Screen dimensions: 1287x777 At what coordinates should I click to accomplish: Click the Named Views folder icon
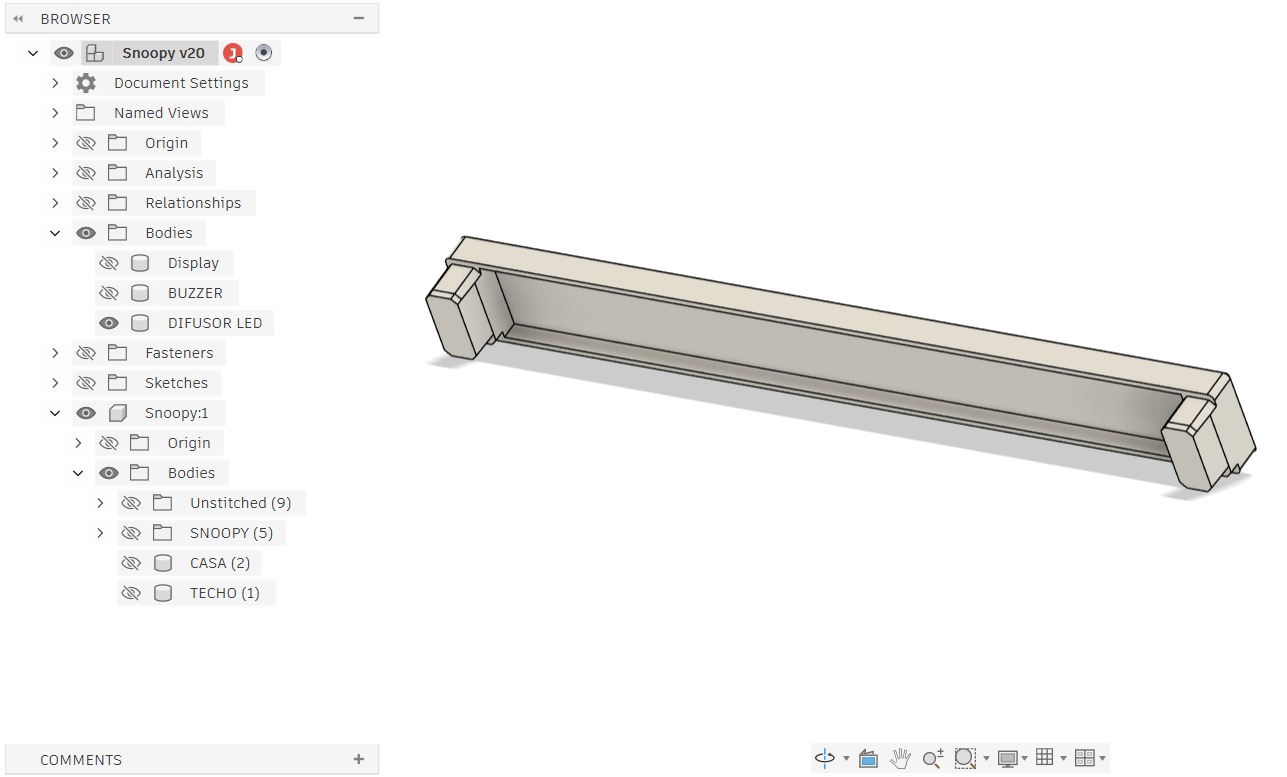tap(86, 113)
